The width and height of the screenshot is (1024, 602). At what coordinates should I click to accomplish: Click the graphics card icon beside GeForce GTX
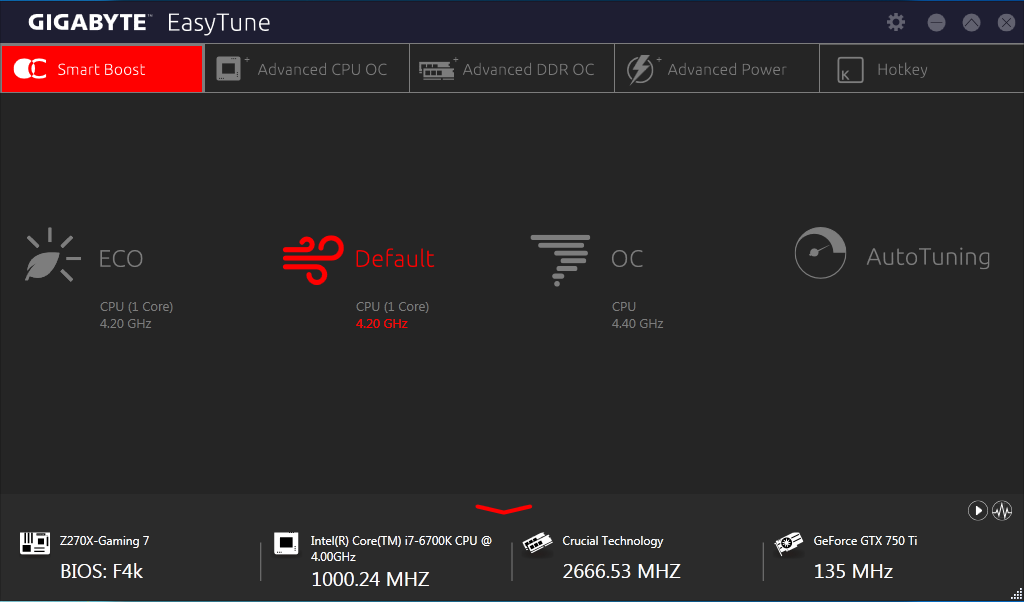pos(789,544)
